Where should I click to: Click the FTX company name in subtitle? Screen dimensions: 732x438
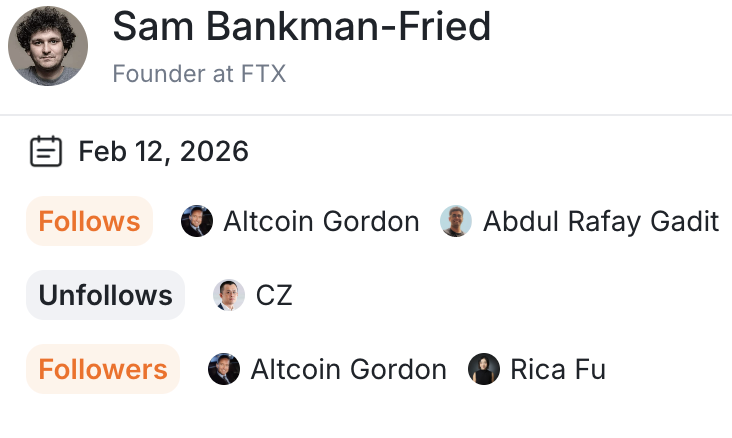(x=262, y=74)
